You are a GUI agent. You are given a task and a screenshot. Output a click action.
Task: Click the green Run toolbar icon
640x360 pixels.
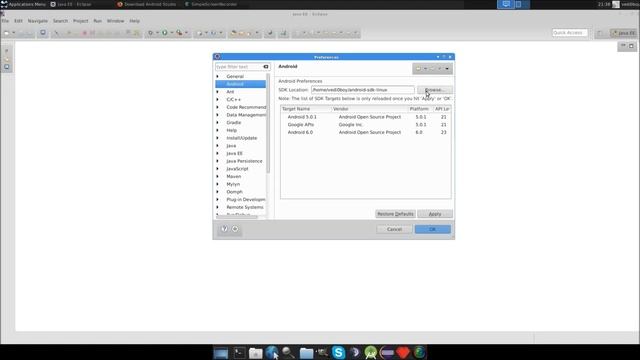point(164,33)
